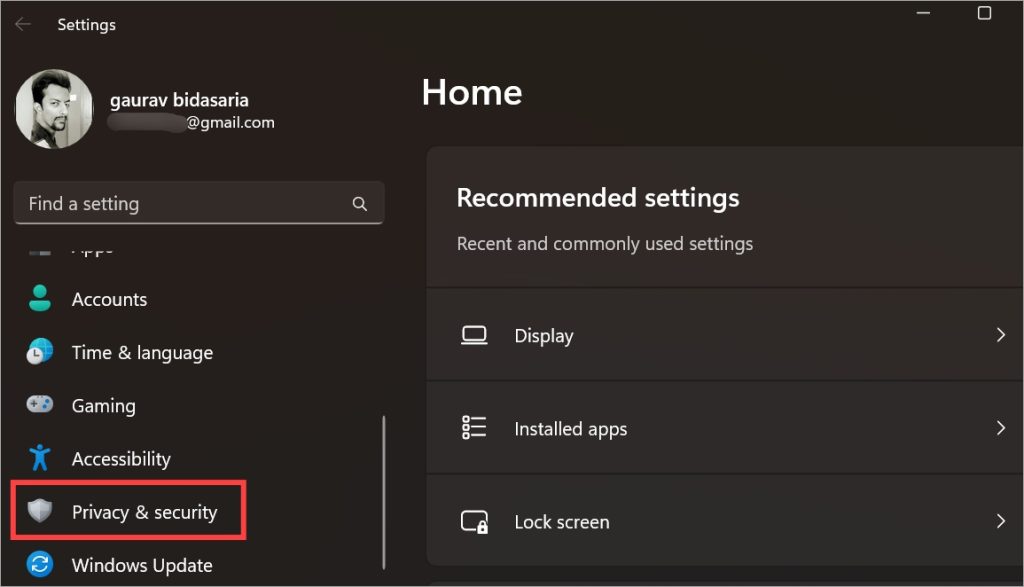1024x587 pixels.
Task: Select Privacy & security in sidebar
Action: pos(144,512)
